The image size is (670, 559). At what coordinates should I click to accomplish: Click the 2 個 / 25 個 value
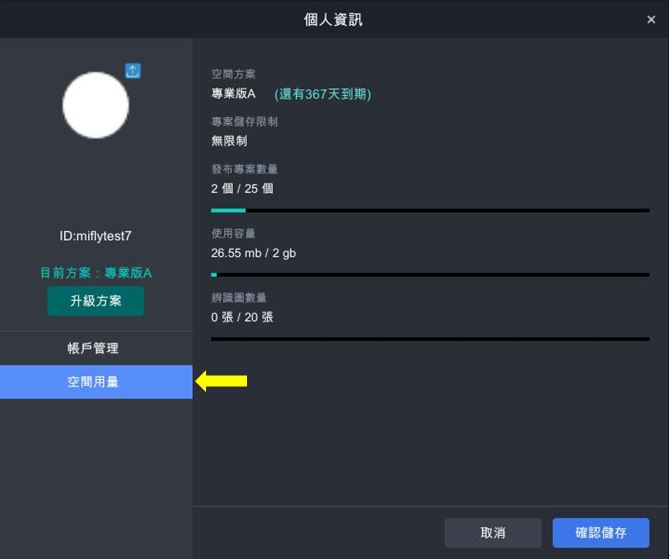242,188
